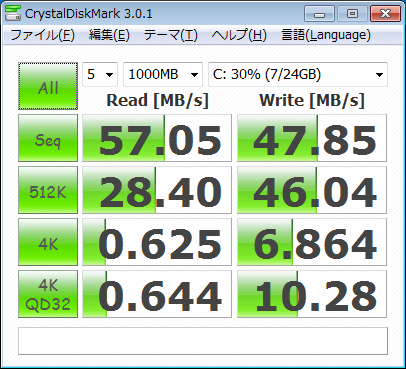Start the 4K QD32 benchmark test

coord(48,294)
